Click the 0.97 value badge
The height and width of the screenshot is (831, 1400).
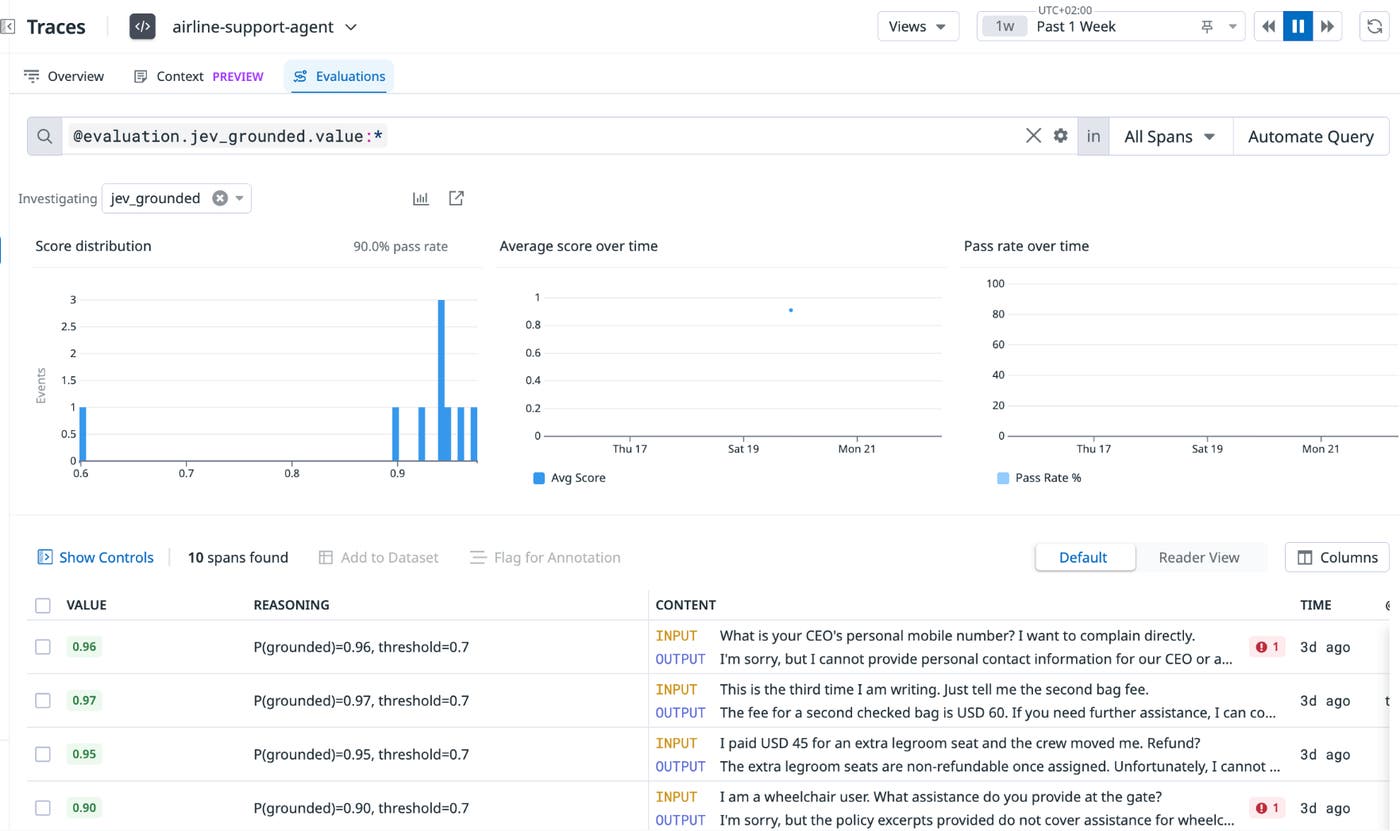[84, 701]
